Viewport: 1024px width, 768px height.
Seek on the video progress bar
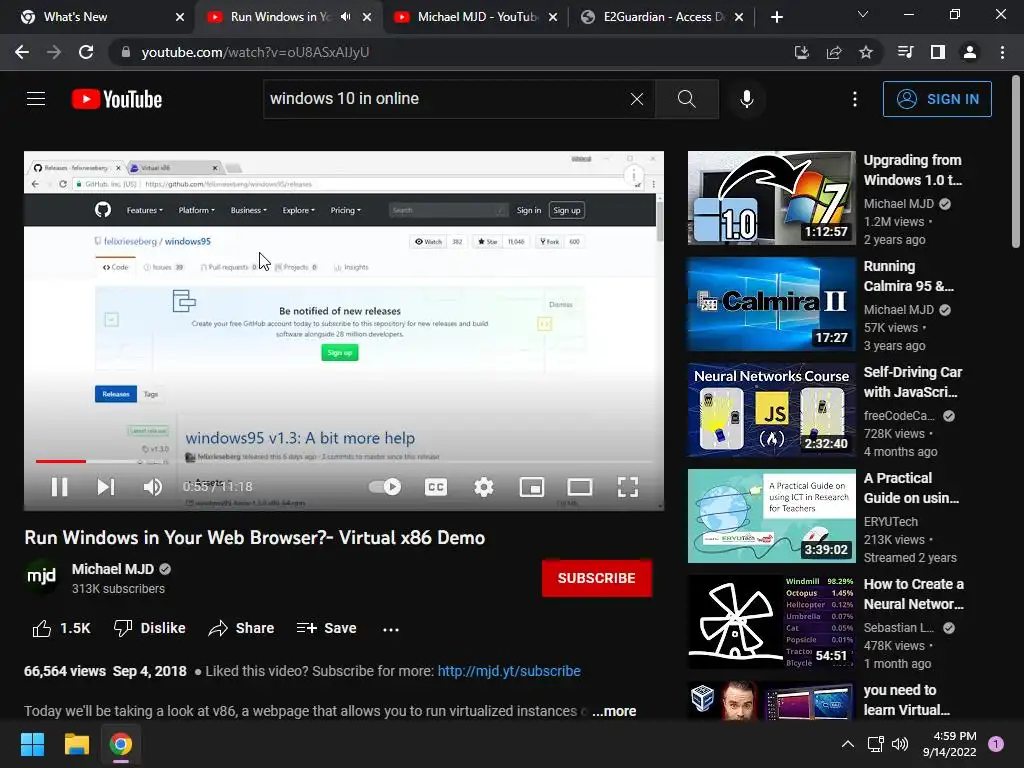[x=344, y=461]
